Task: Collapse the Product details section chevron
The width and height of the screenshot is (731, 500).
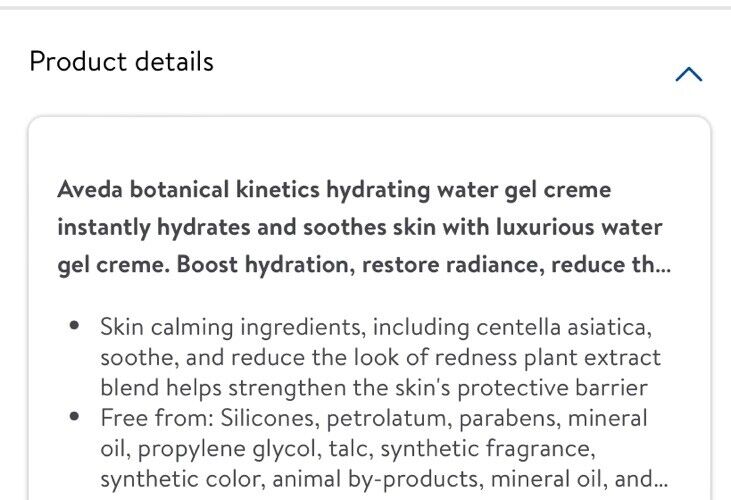Action: [x=689, y=74]
